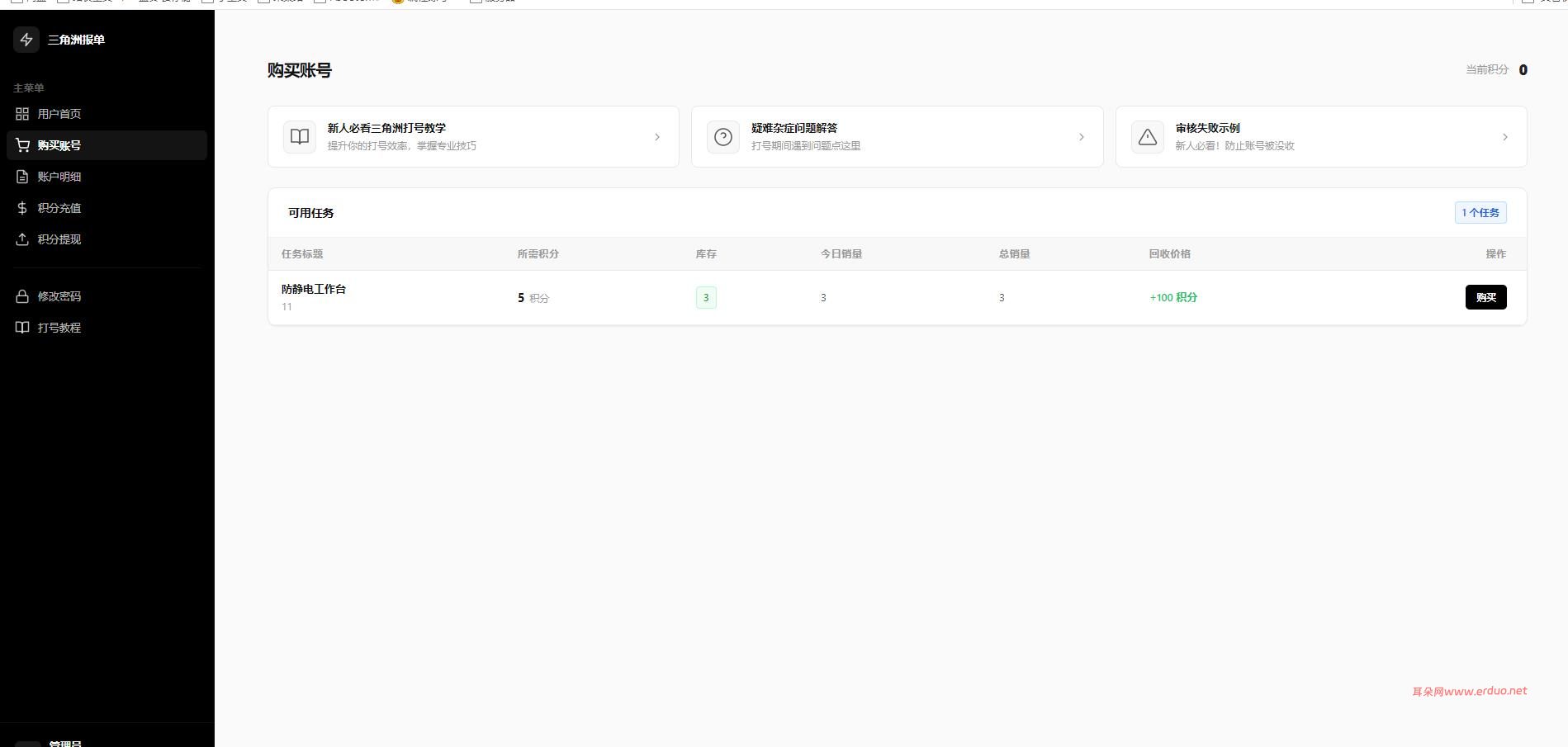Click the subtitle 新人必看！防止账号被没收
The height and width of the screenshot is (747, 1568).
click(1235, 146)
